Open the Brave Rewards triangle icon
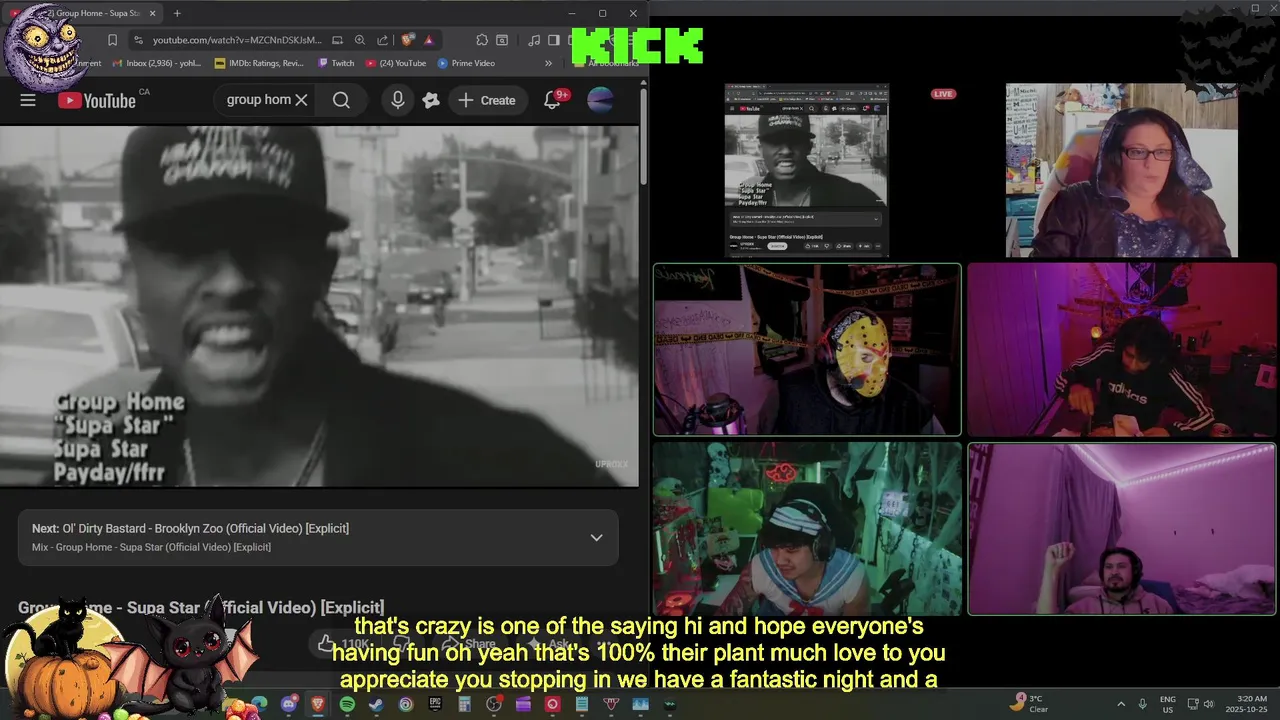Image resolution: width=1280 pixels, height=720 pixels. [428, 40]
